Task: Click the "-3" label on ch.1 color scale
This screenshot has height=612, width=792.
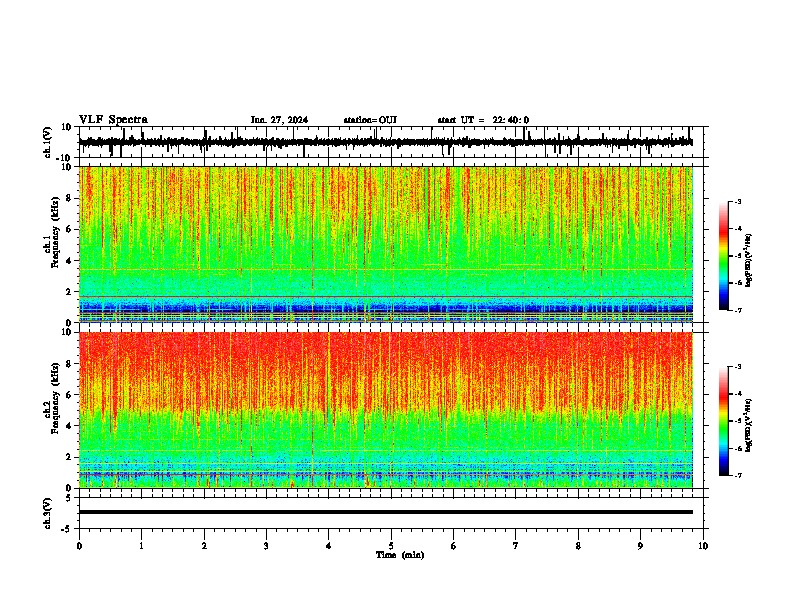Action: 737,201
